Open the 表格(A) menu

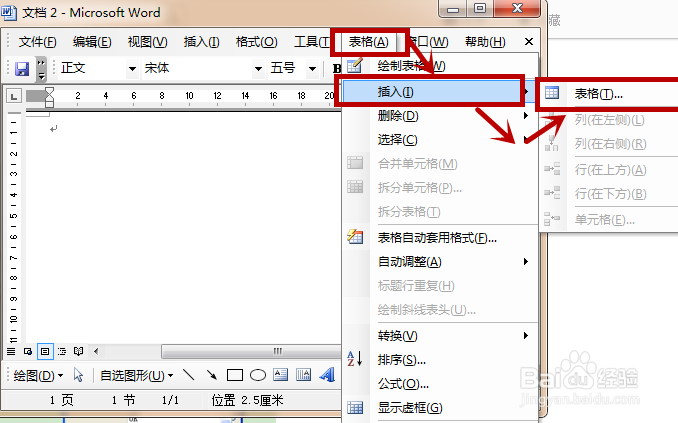(x=369, y=42)
